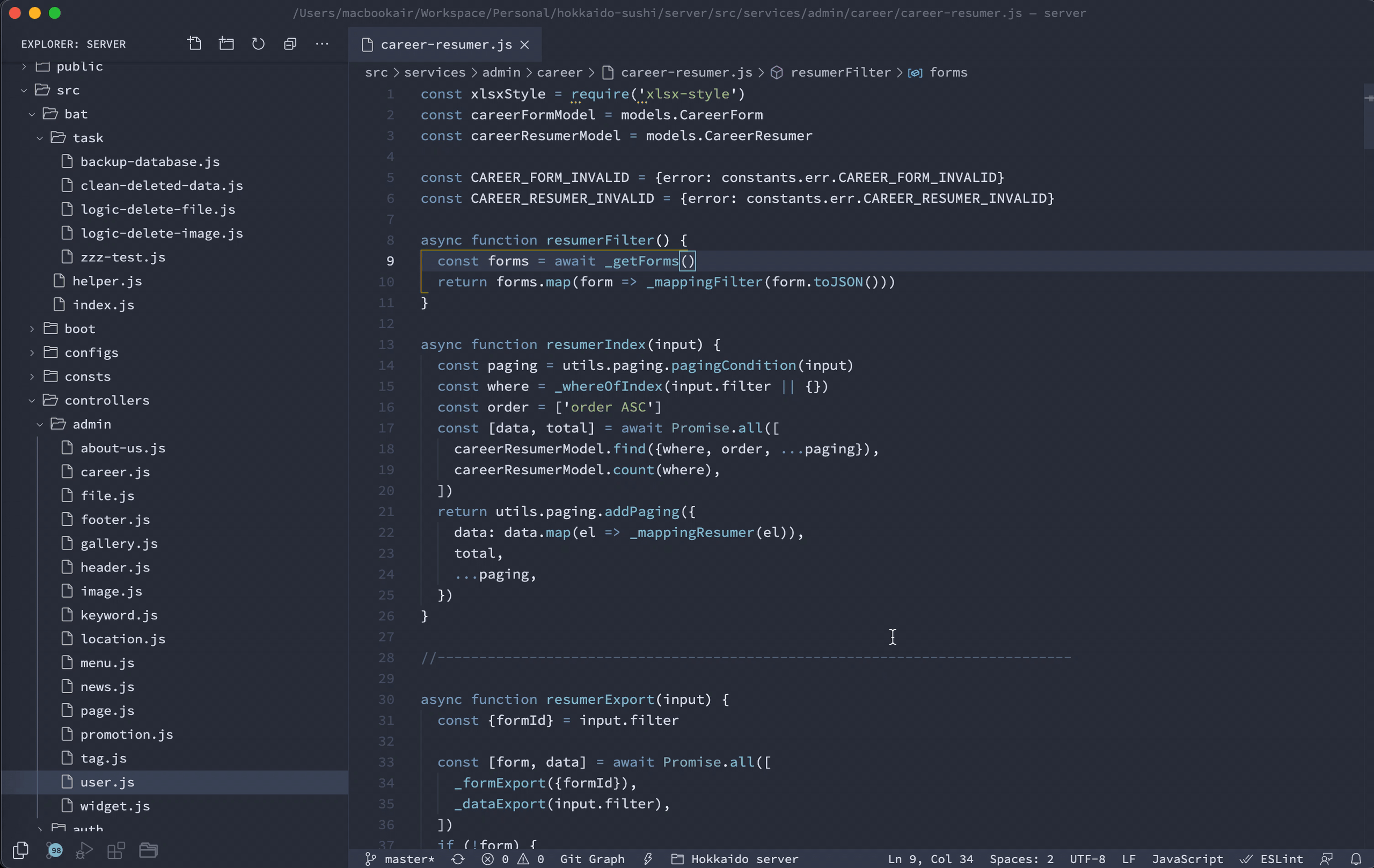
Task: Click resumerFilter in the breadcrumb
Action: click(840, 72)
